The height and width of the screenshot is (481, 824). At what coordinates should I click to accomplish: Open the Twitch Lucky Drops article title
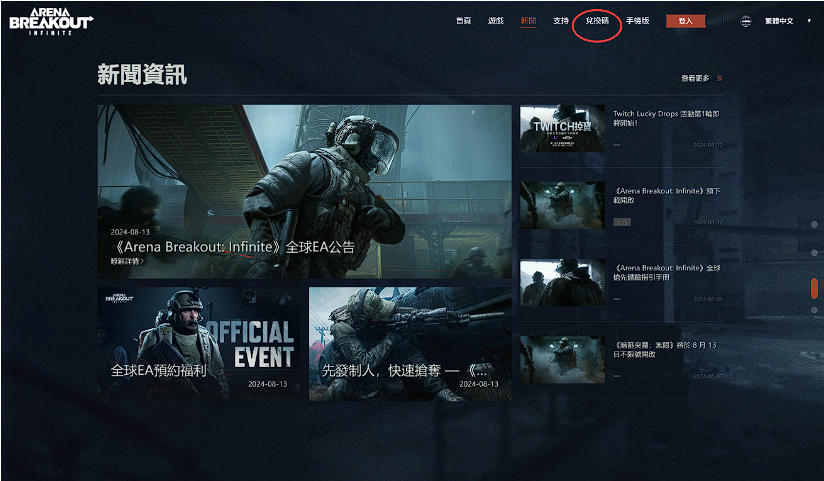click(x=666, y=118)
